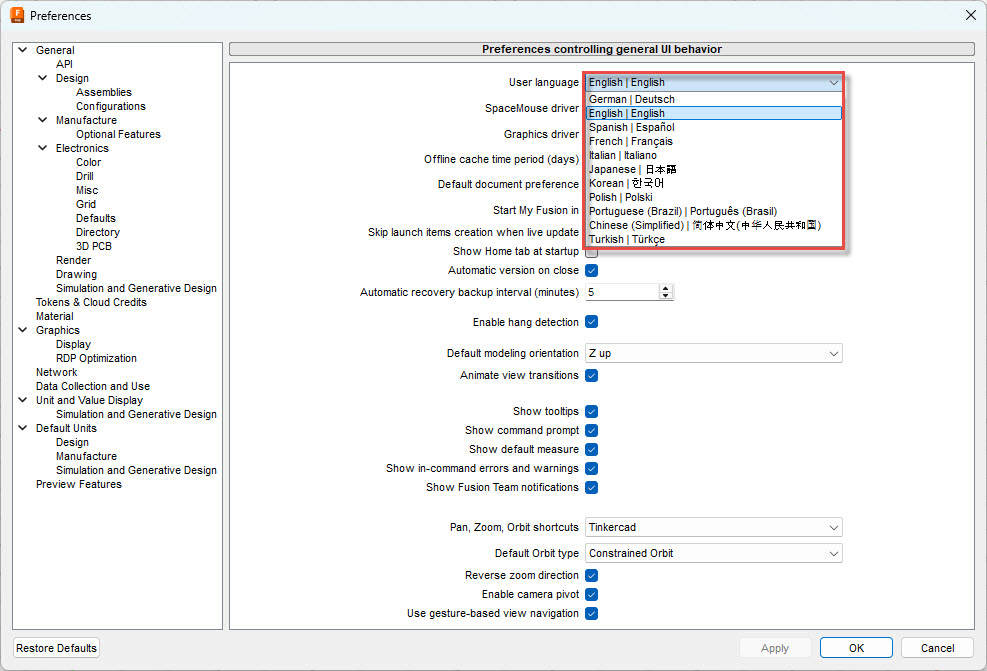987x671 pixels.
Task: Open RDP Optimization preferences
Action: pos(96,358)
